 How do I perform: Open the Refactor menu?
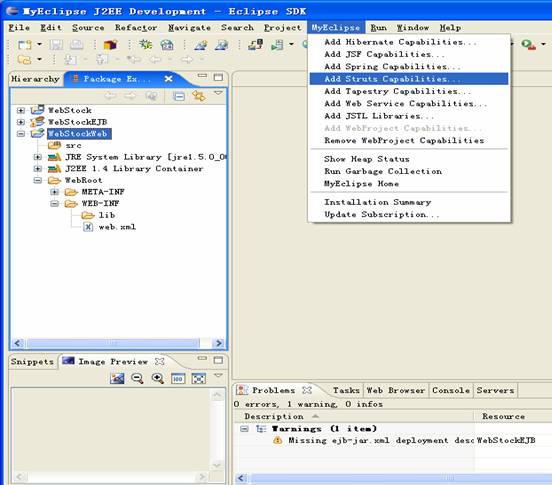[x=136, y=27]
